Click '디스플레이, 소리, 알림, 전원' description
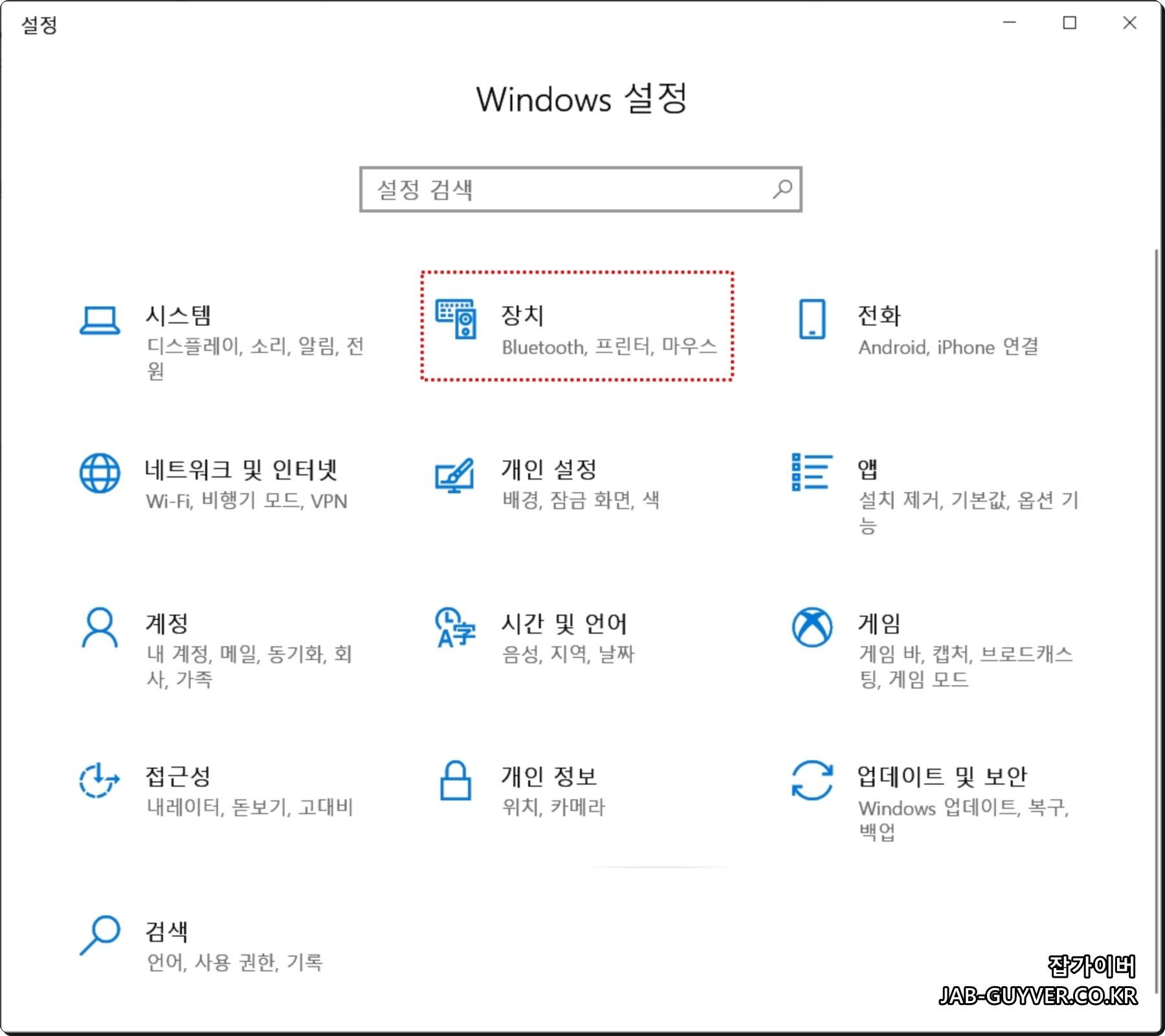1165x1036 pixels. click(255, 358)
